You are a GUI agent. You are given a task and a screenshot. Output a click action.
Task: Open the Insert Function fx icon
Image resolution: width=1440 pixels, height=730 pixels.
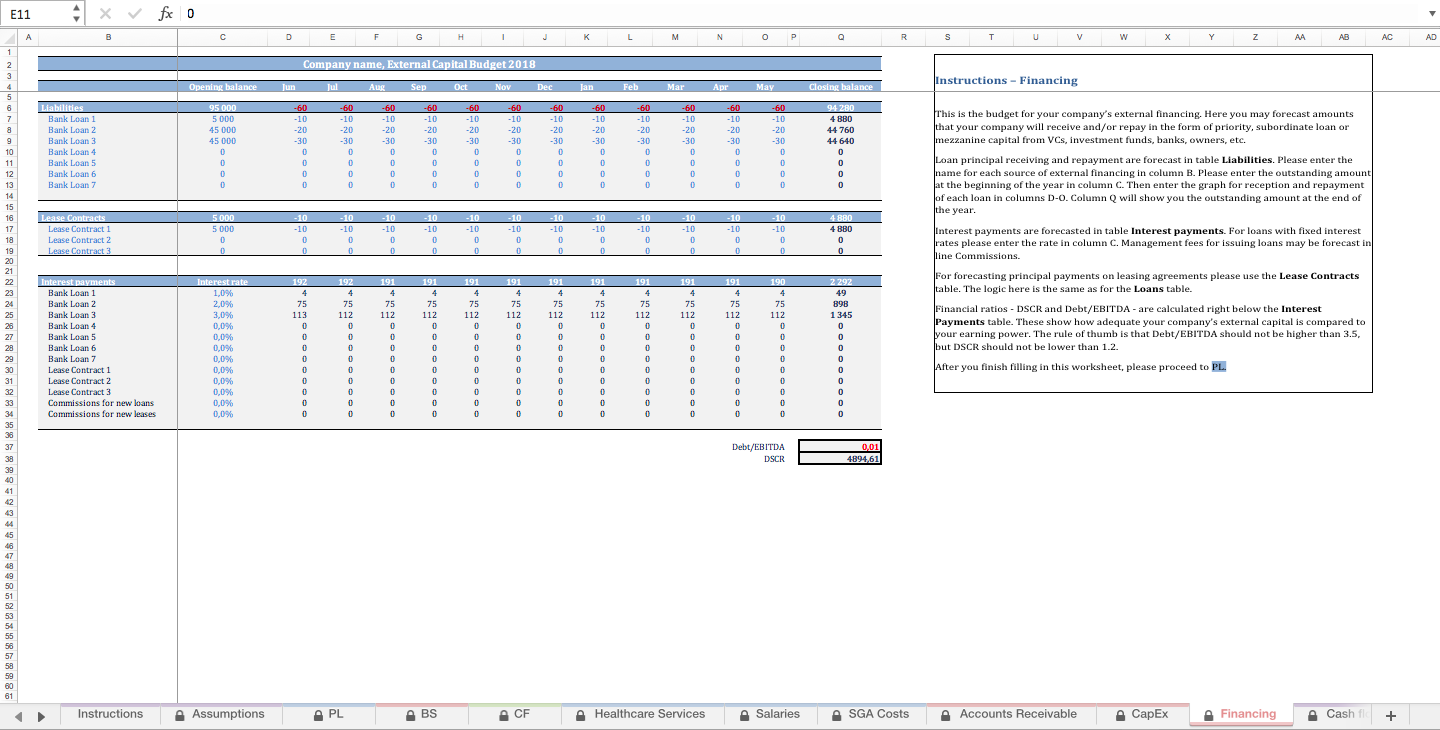pos(166,13)
